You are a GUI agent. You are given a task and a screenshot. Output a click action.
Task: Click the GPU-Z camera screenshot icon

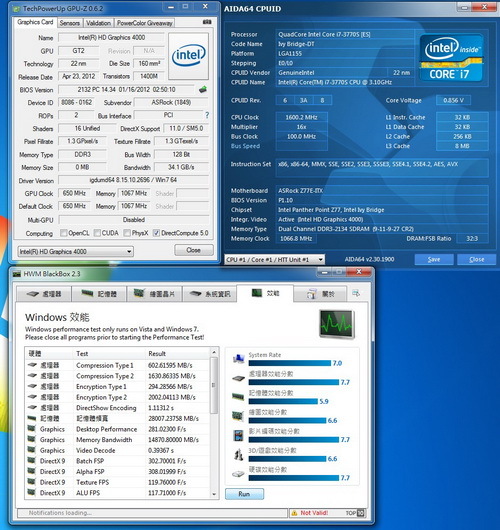[207, 22]
